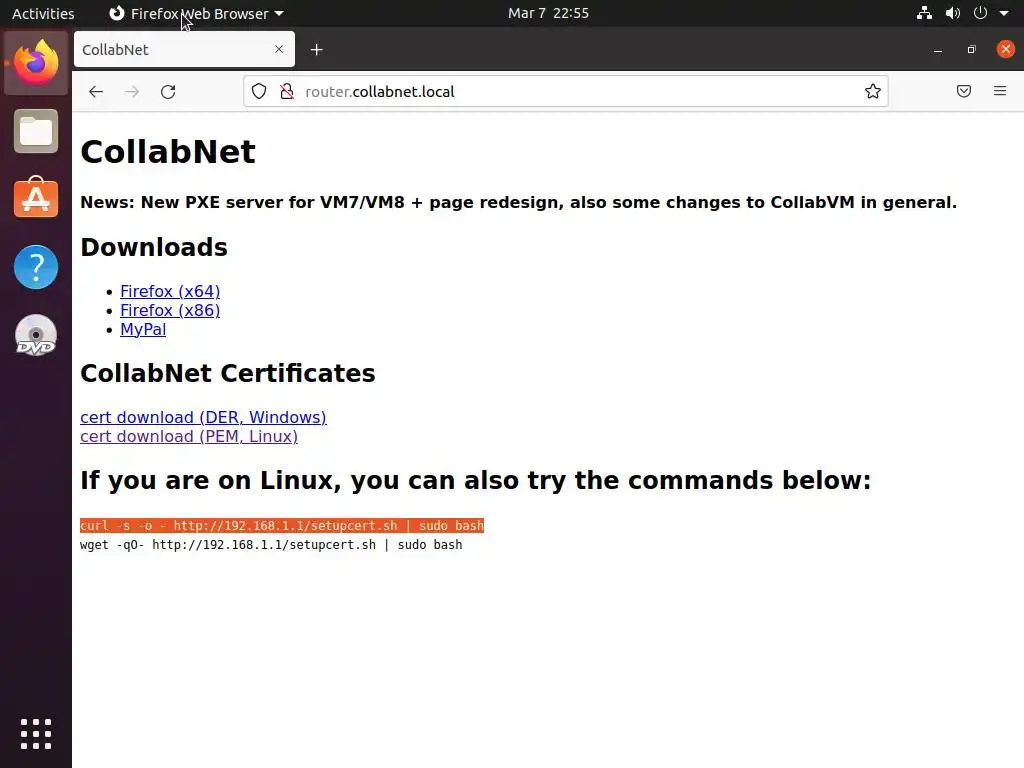The width and height of the screenshot is (1024, 768).
Task: Open Files from the dock
Action: (x=36, y=131)
